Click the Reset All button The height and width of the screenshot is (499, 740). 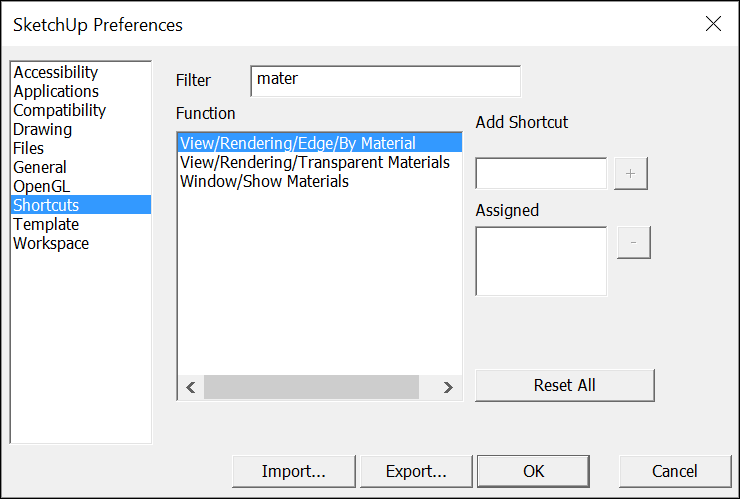click(x=564, y=385)
